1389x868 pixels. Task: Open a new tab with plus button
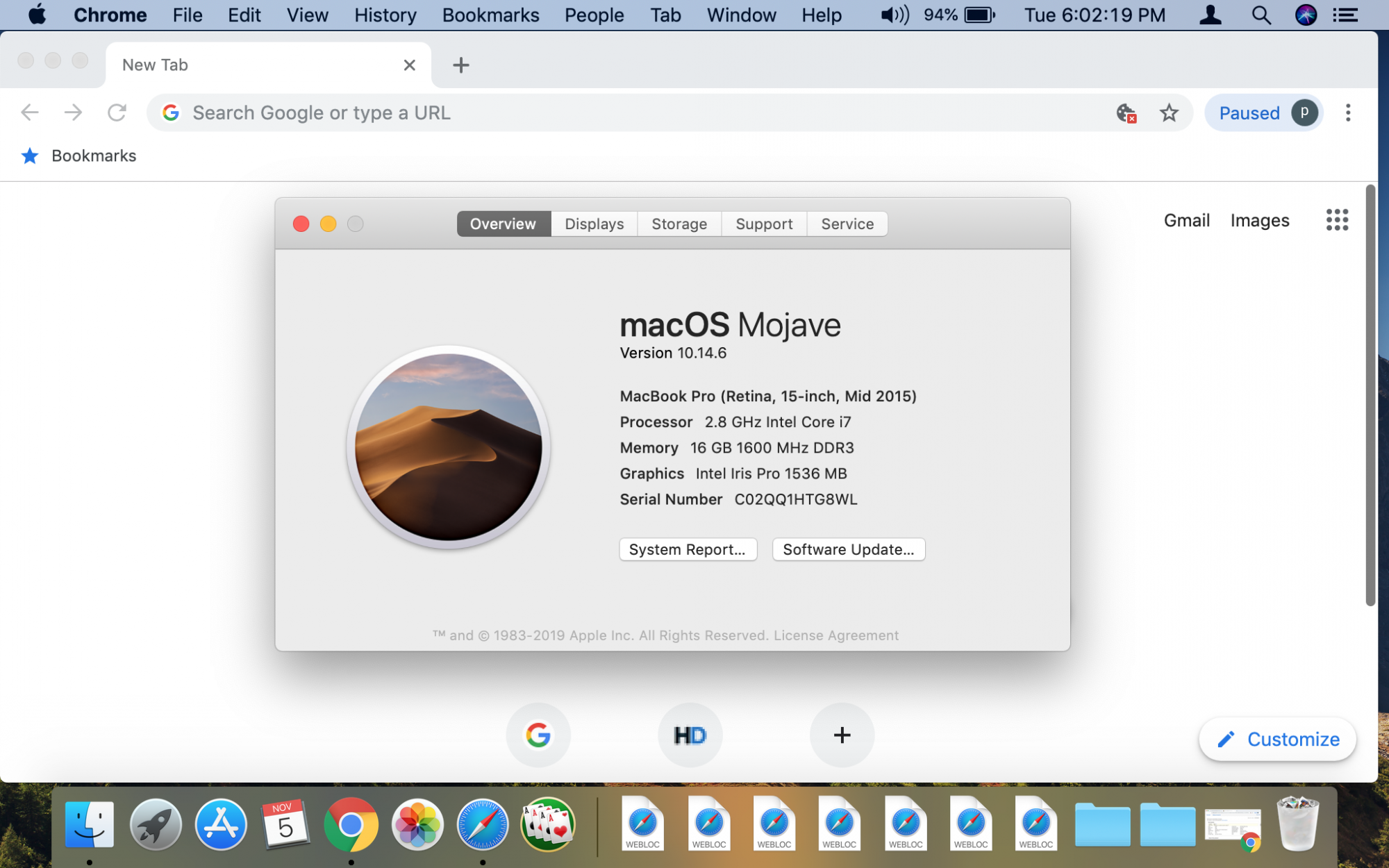tap(460, 65)
